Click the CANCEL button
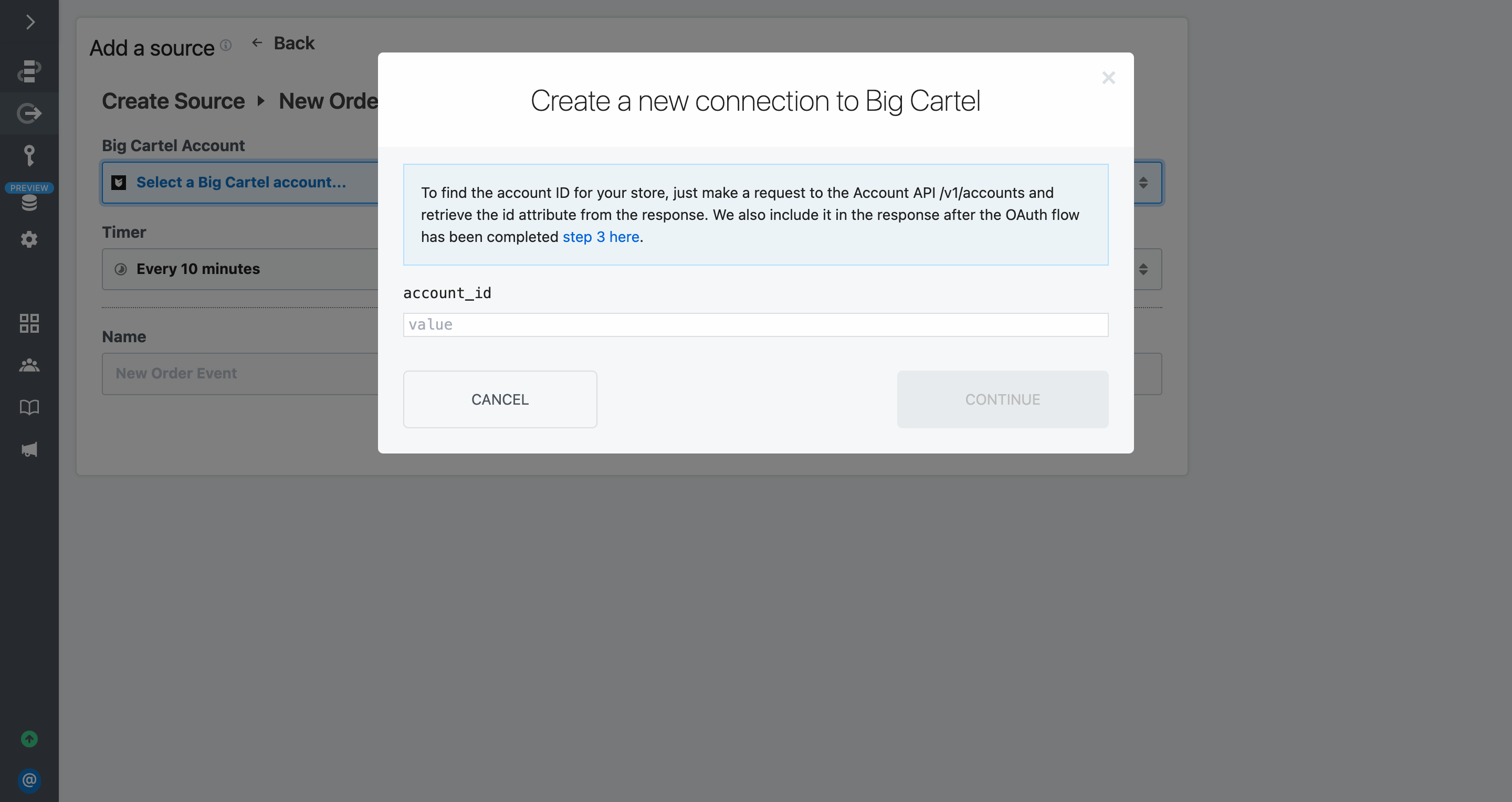The width and height of the screenshot is (1512, 802). pyautogui.click(x=500, y=399)
